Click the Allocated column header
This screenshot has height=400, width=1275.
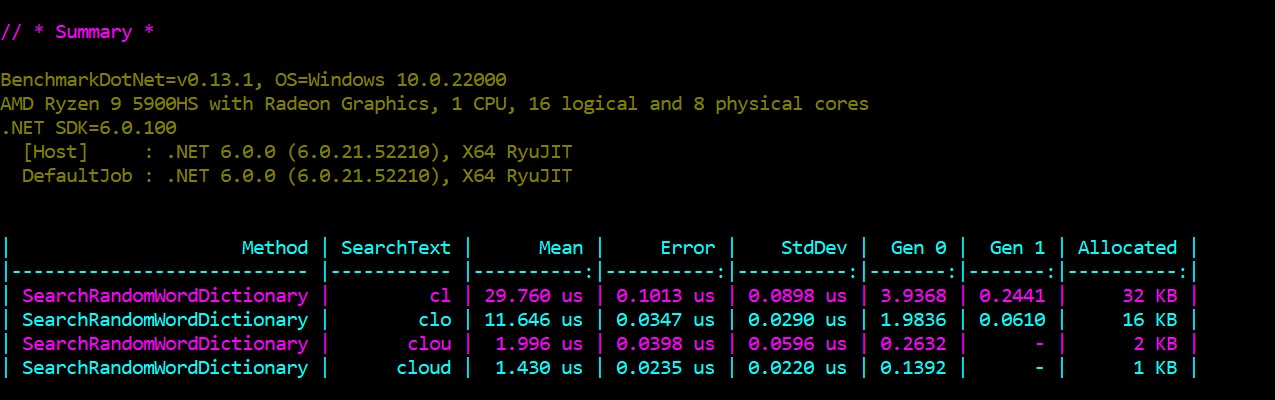click(x=1127, y=248)
